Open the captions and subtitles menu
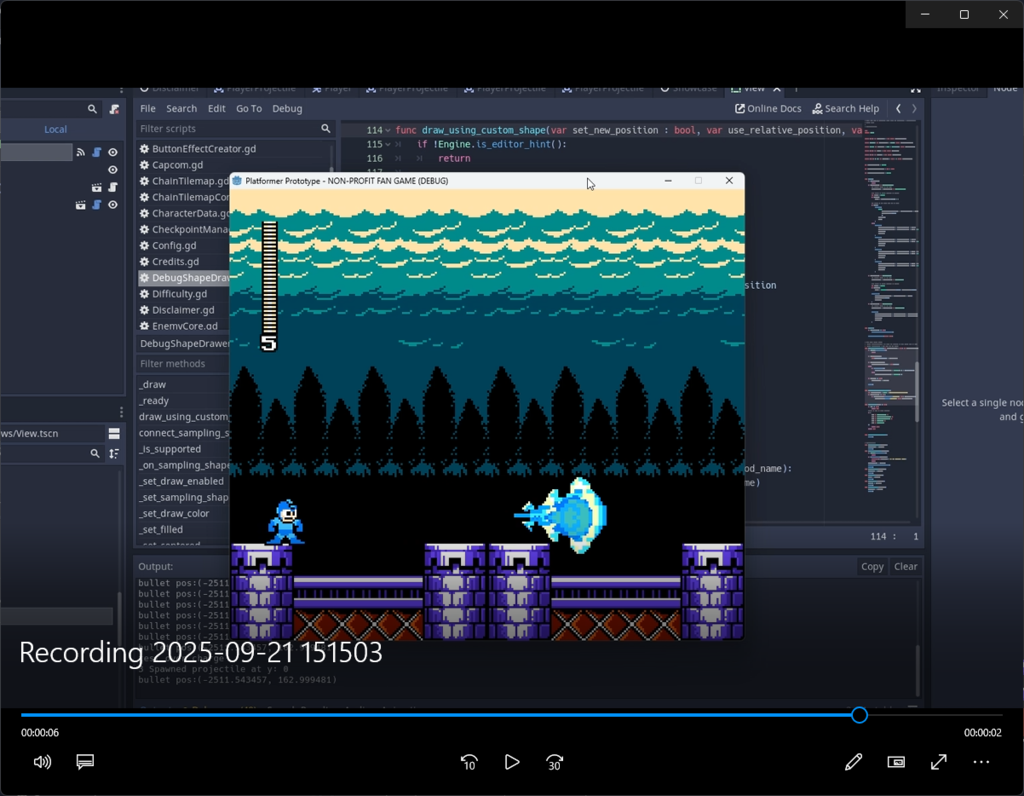Image resolution: width=1024 pixels, height=796 pixels. [x=85, y=762]
